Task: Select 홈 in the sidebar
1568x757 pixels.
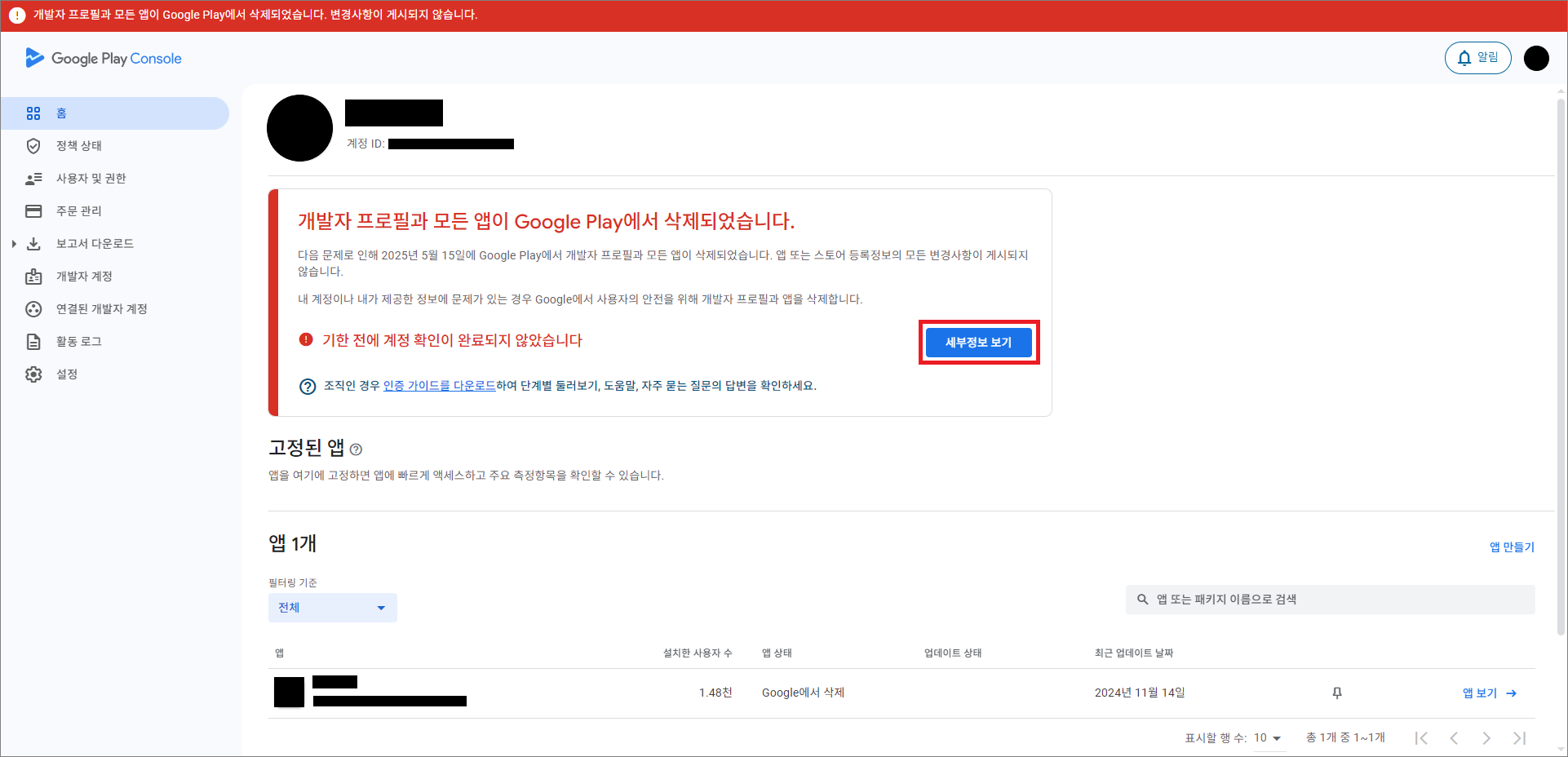Action: [x=115, y=113]
